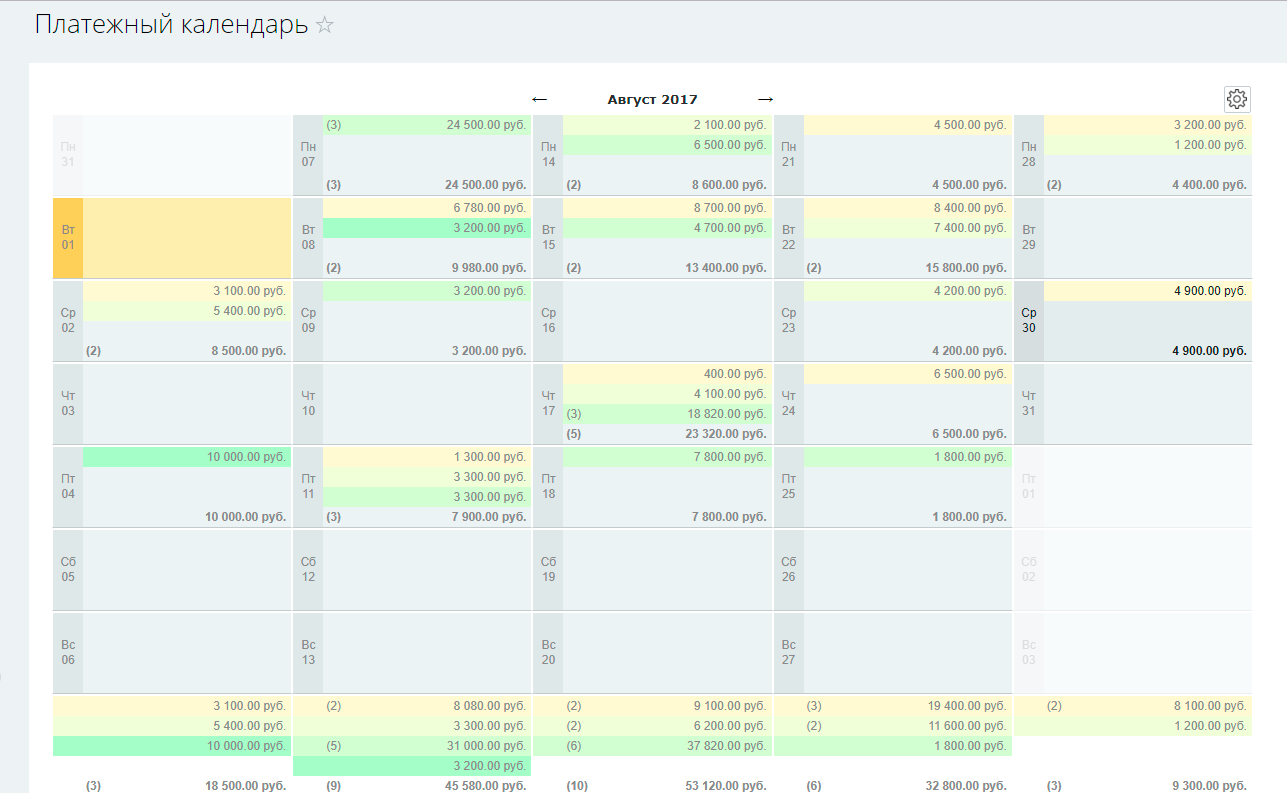This screenshot has width=1287, height=793.
Task: Click Saturday 19 day cell
Action: (667, 569)
